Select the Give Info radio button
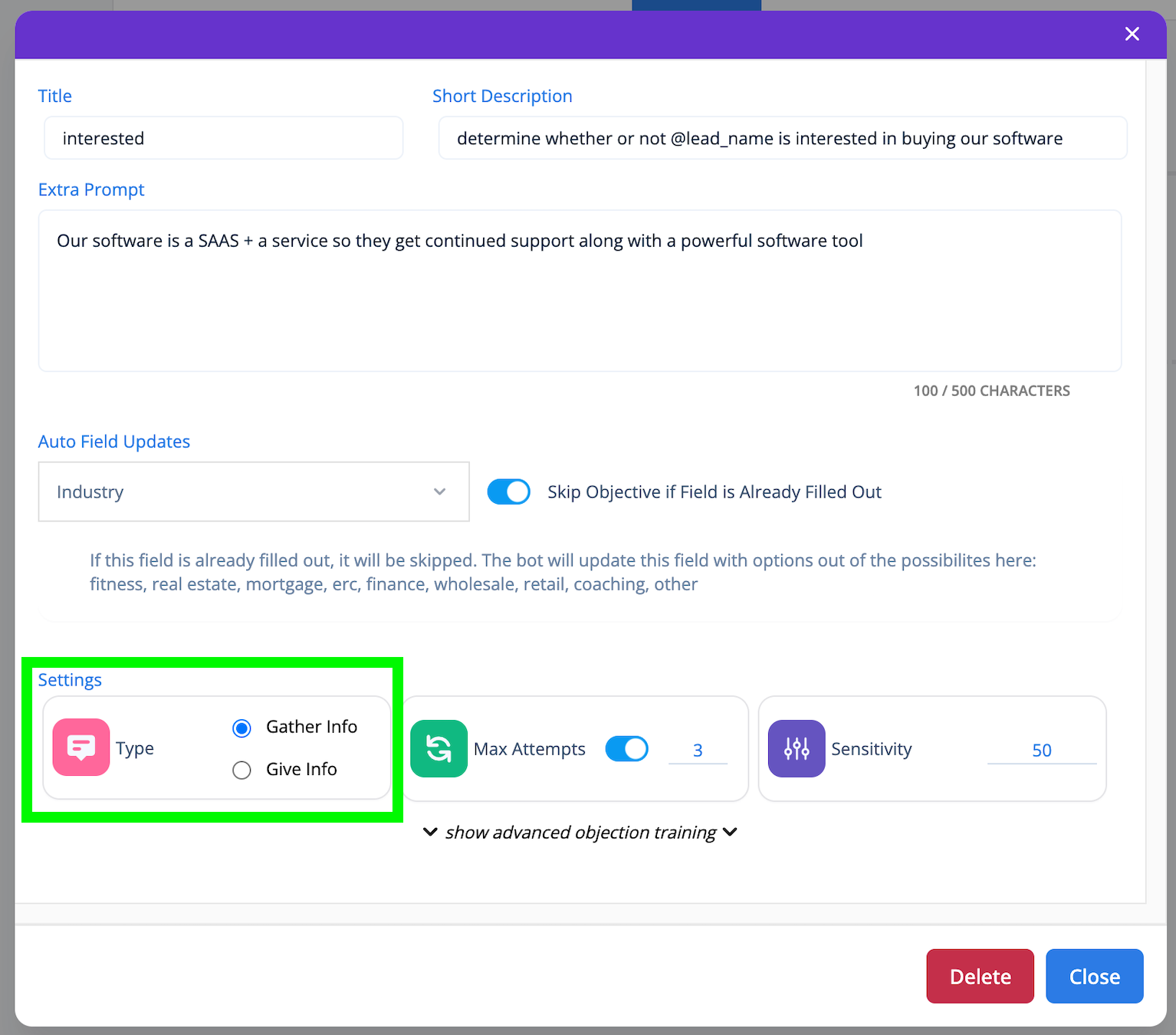Screen dimensions: 1176x1035 click(x=241, y=770)
